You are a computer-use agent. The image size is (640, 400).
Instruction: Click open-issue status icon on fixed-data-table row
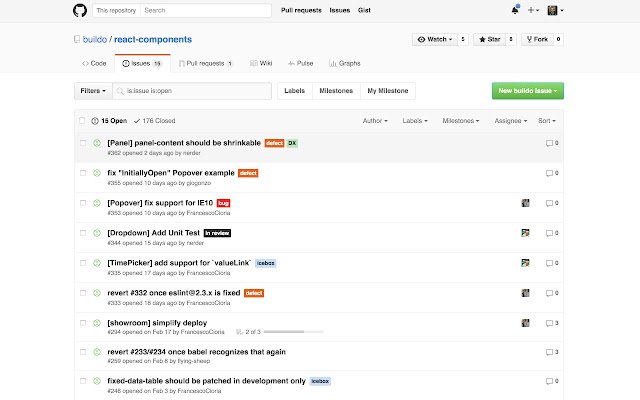(97, 381)
